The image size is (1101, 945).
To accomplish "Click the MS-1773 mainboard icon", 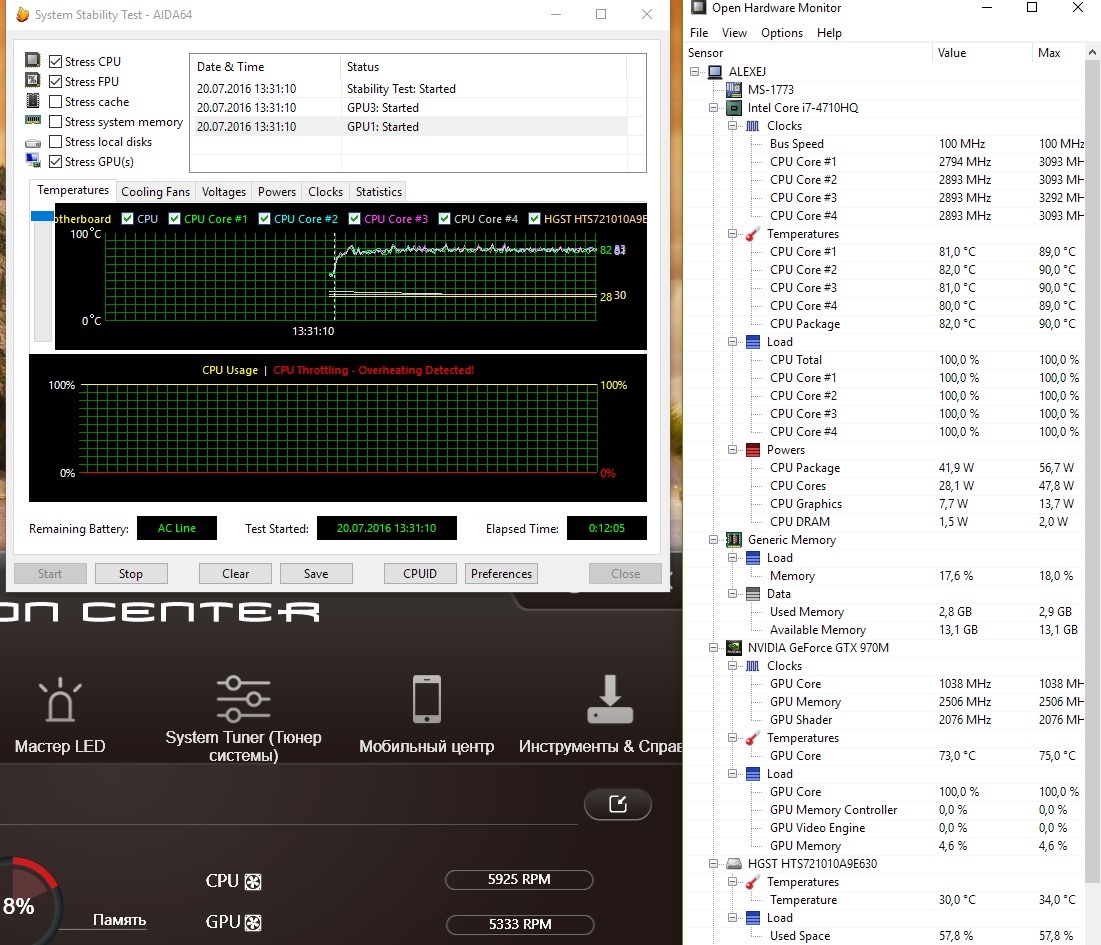I will pyautogui.click(x=734, y=89).
